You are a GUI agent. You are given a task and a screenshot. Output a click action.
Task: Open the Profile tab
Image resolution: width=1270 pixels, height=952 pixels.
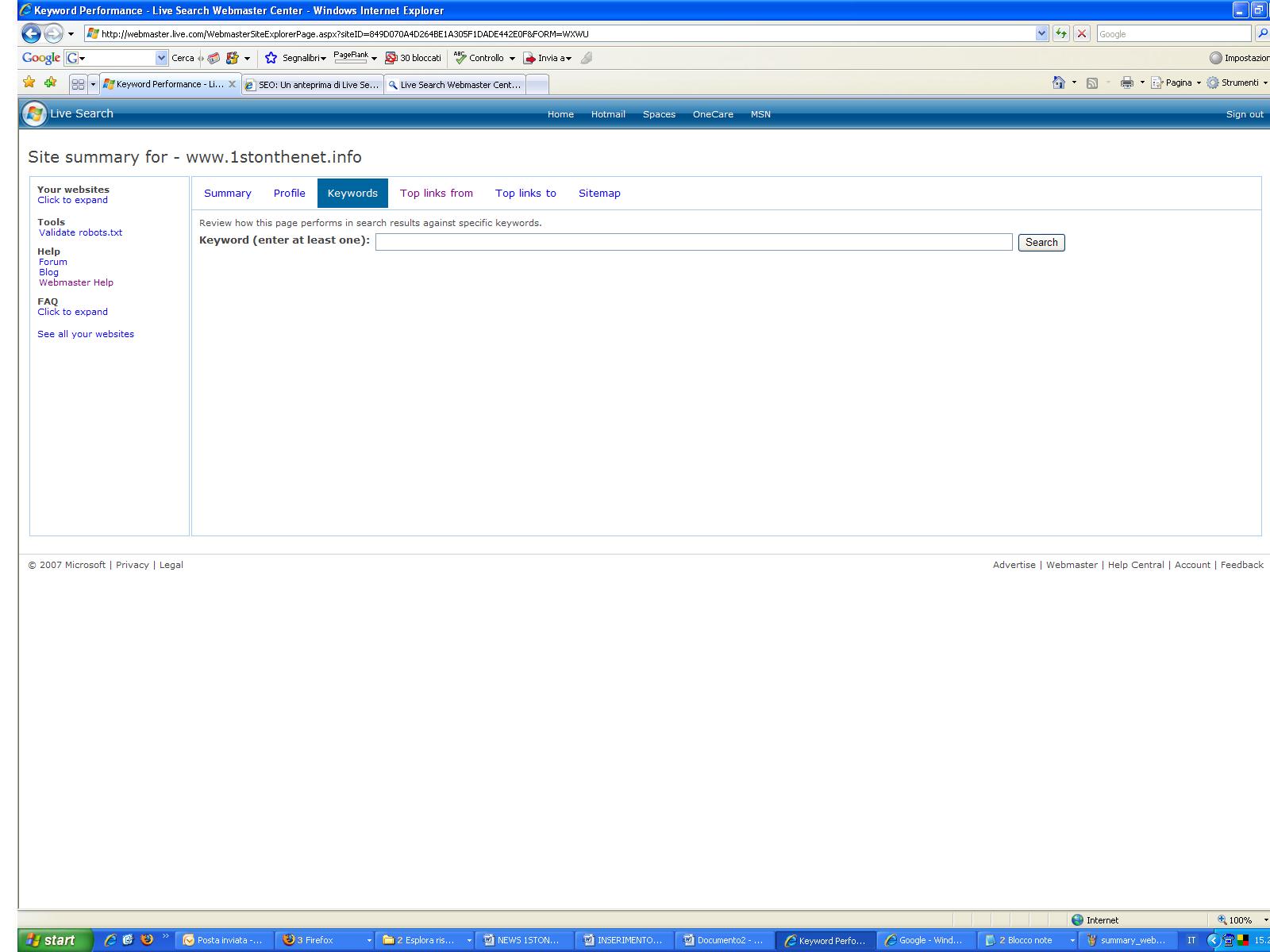coord(289,193)
